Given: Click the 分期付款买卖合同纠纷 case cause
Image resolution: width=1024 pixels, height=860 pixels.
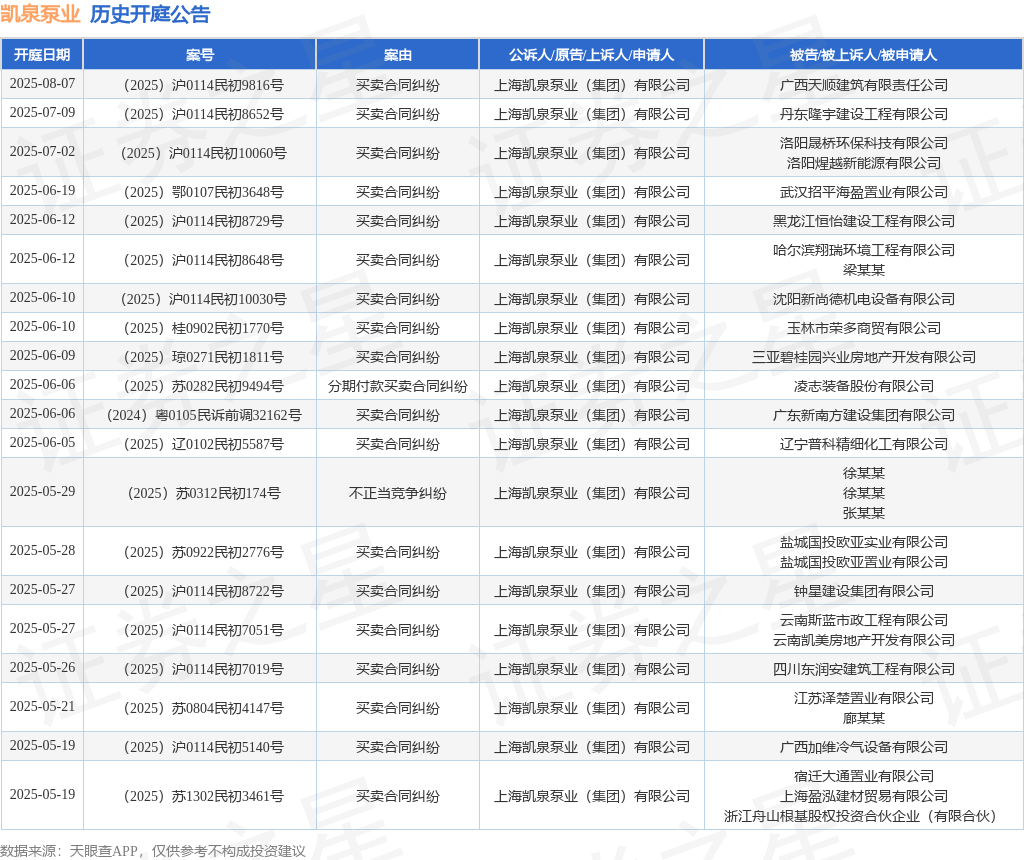Looking at the screenshot, I should tap(398, 386).
